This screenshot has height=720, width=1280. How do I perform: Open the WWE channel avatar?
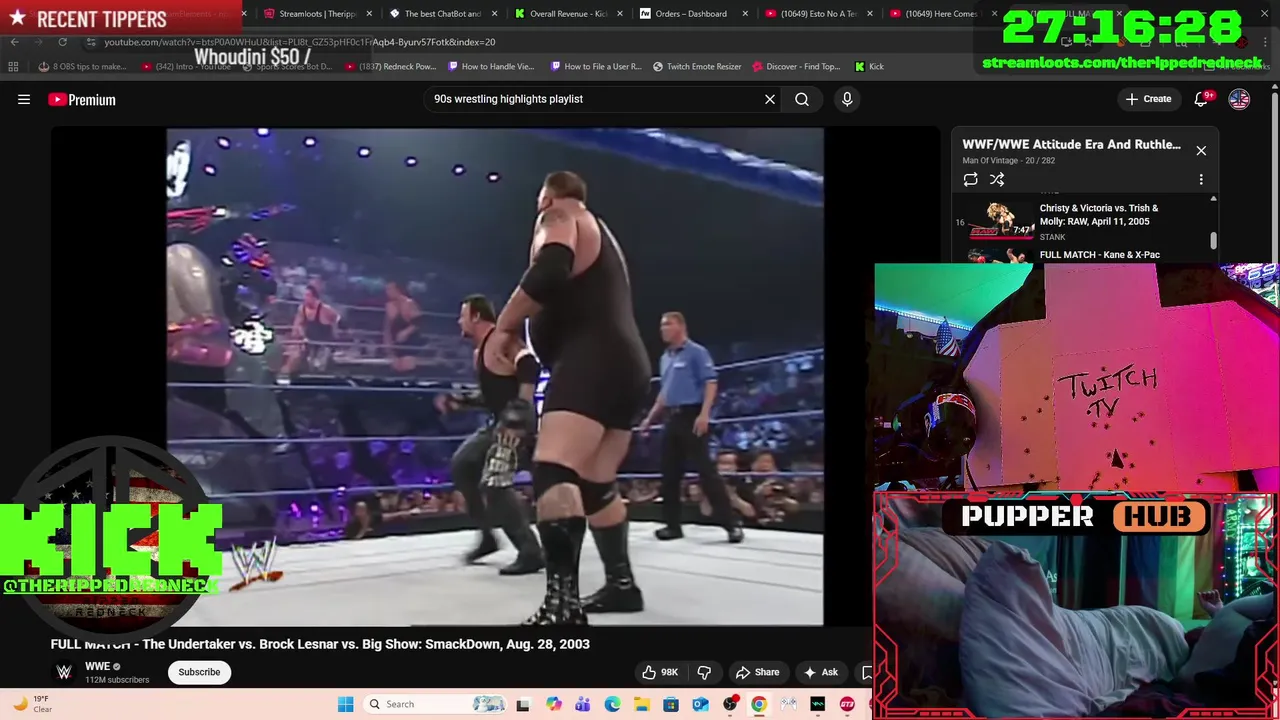point(64,672)
